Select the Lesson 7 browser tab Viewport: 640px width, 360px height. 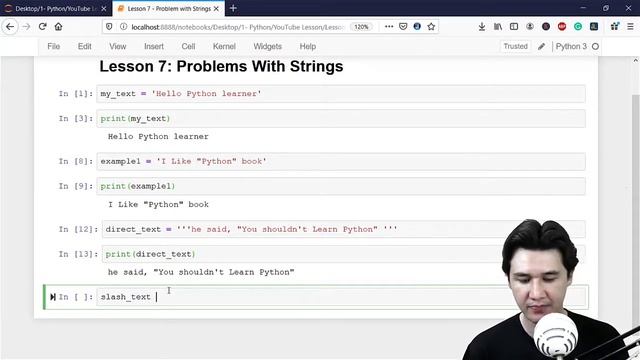point(169,9)
